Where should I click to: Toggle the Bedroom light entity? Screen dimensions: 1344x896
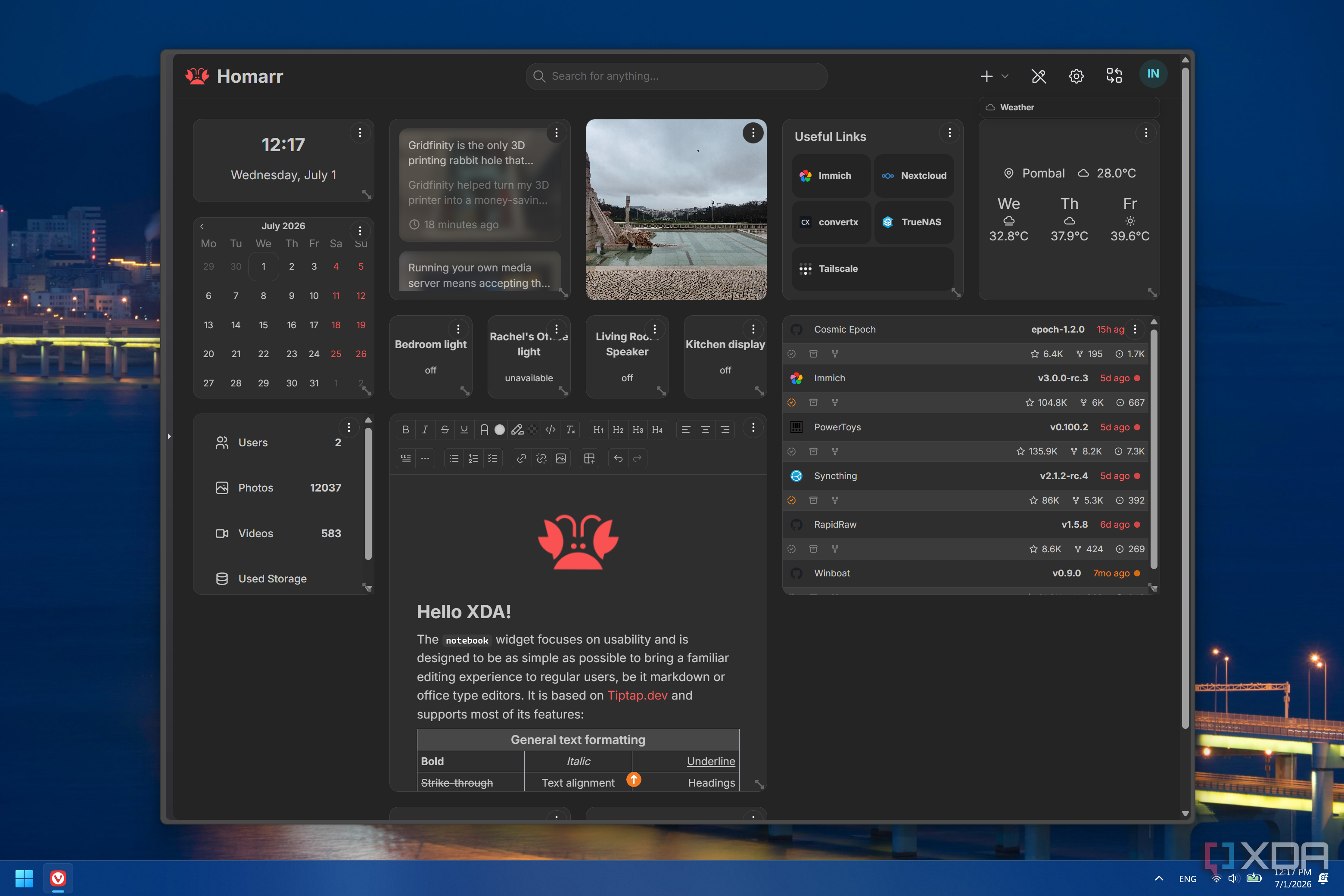[431, 357]
